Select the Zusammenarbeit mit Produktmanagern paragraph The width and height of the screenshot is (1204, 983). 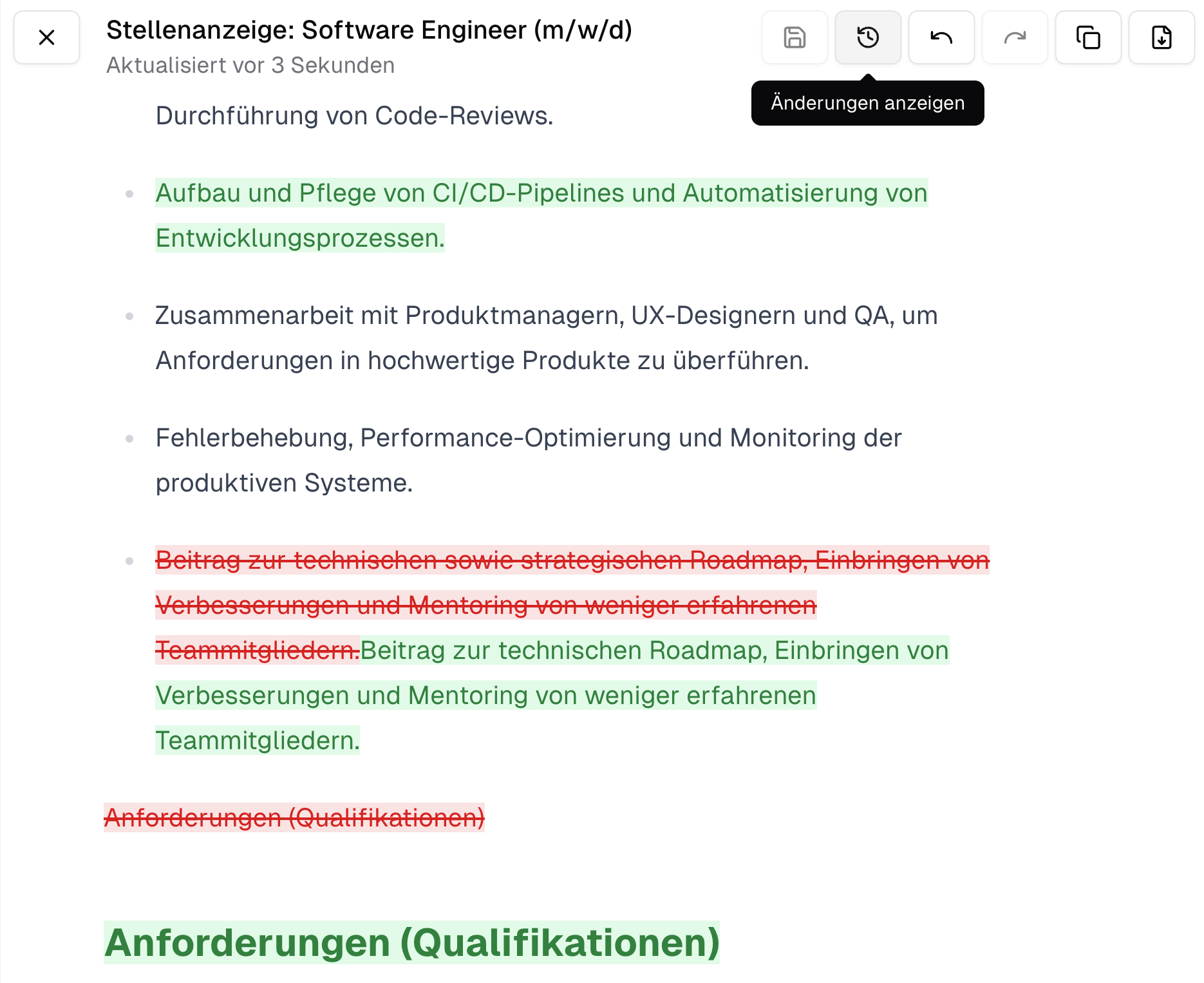[547, 315]
